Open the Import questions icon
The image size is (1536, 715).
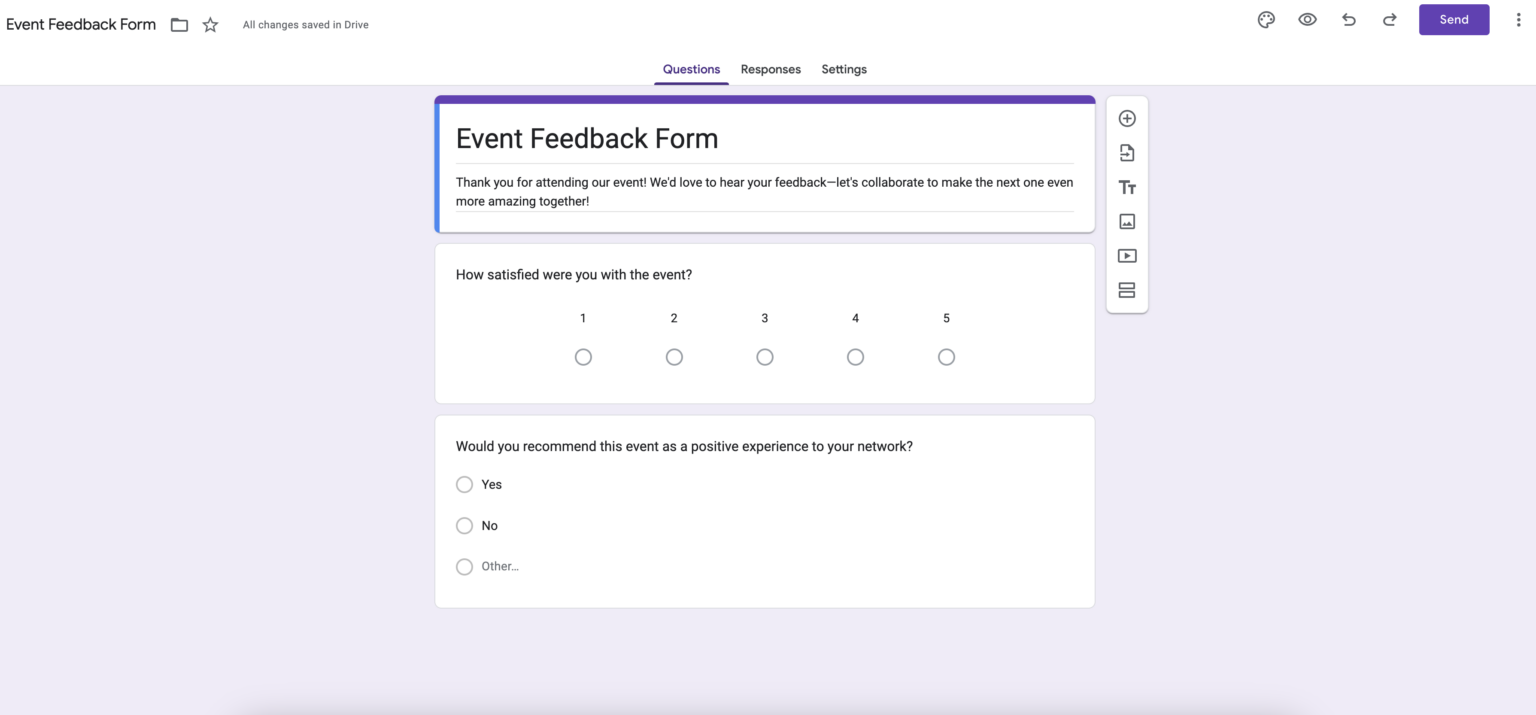point(1127,152)
